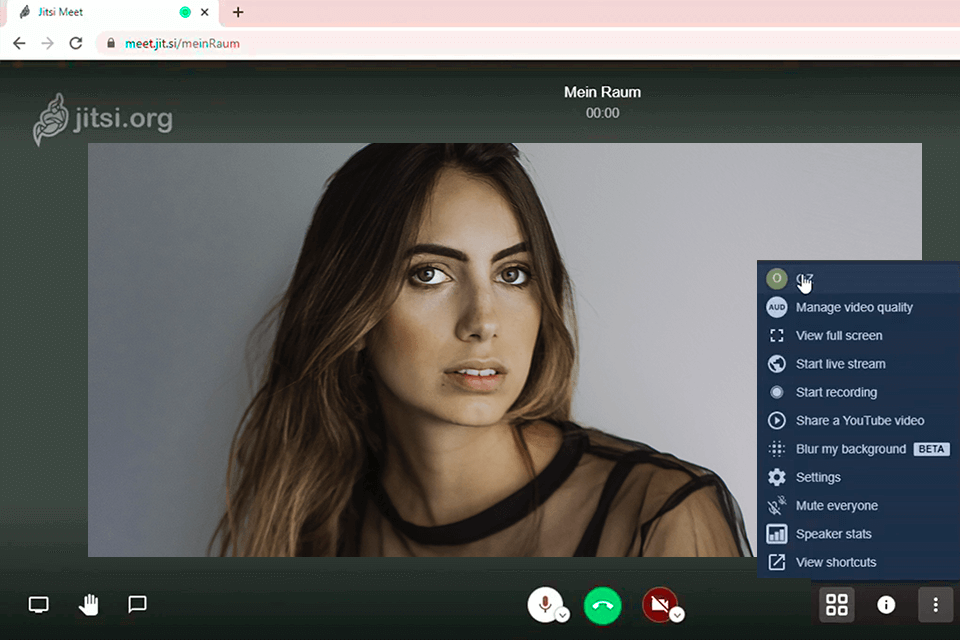Screen dimensions: 960x640
Task: Click the site lock icon
Action: [x=111, y=43]
